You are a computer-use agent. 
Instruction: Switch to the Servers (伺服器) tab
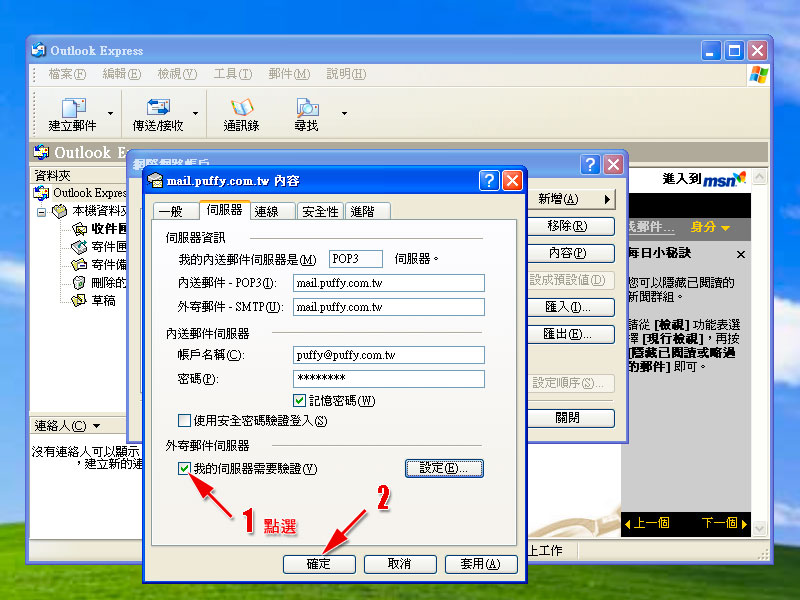[224, 210]
